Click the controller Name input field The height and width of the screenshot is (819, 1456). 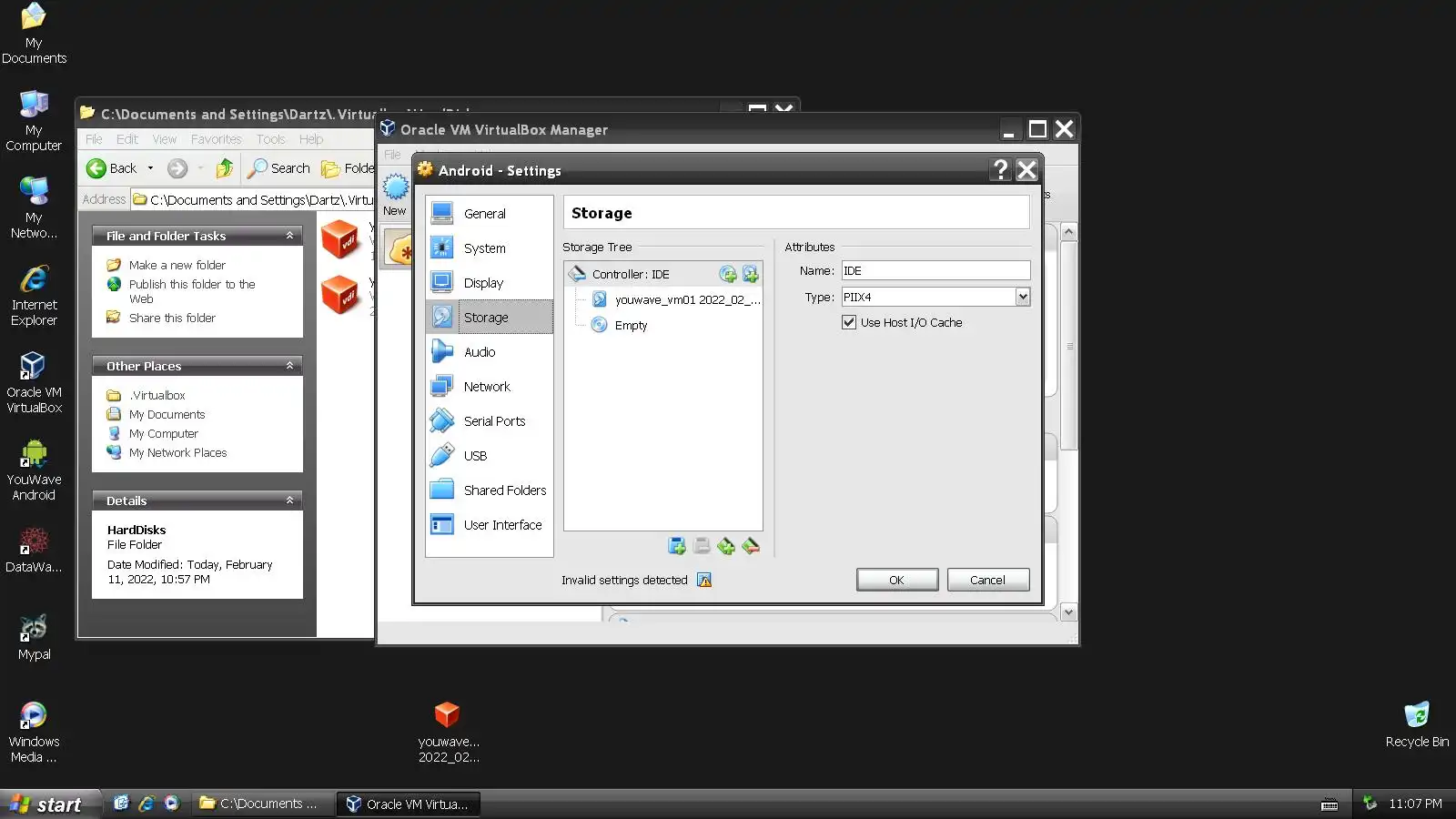(x=935, y=270)
